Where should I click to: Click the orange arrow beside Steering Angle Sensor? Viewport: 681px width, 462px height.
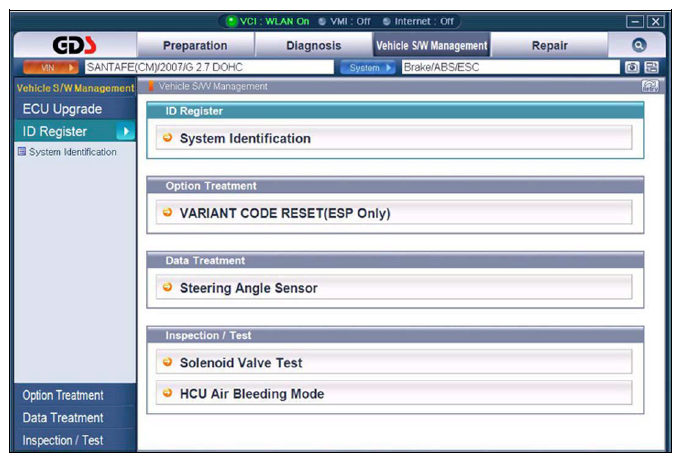coord(167,287)
